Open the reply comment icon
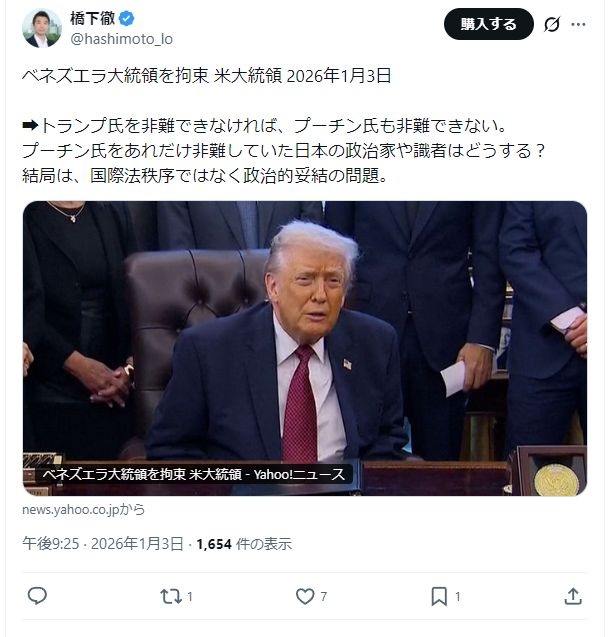Screen dimensions: 613x637 coord(37,596)
